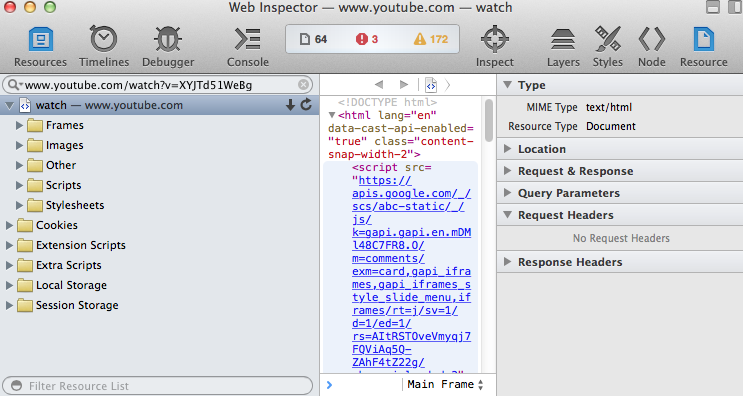Expand the Request & Response section
This screenshot has height=396, width=743.
click(507, 171)
